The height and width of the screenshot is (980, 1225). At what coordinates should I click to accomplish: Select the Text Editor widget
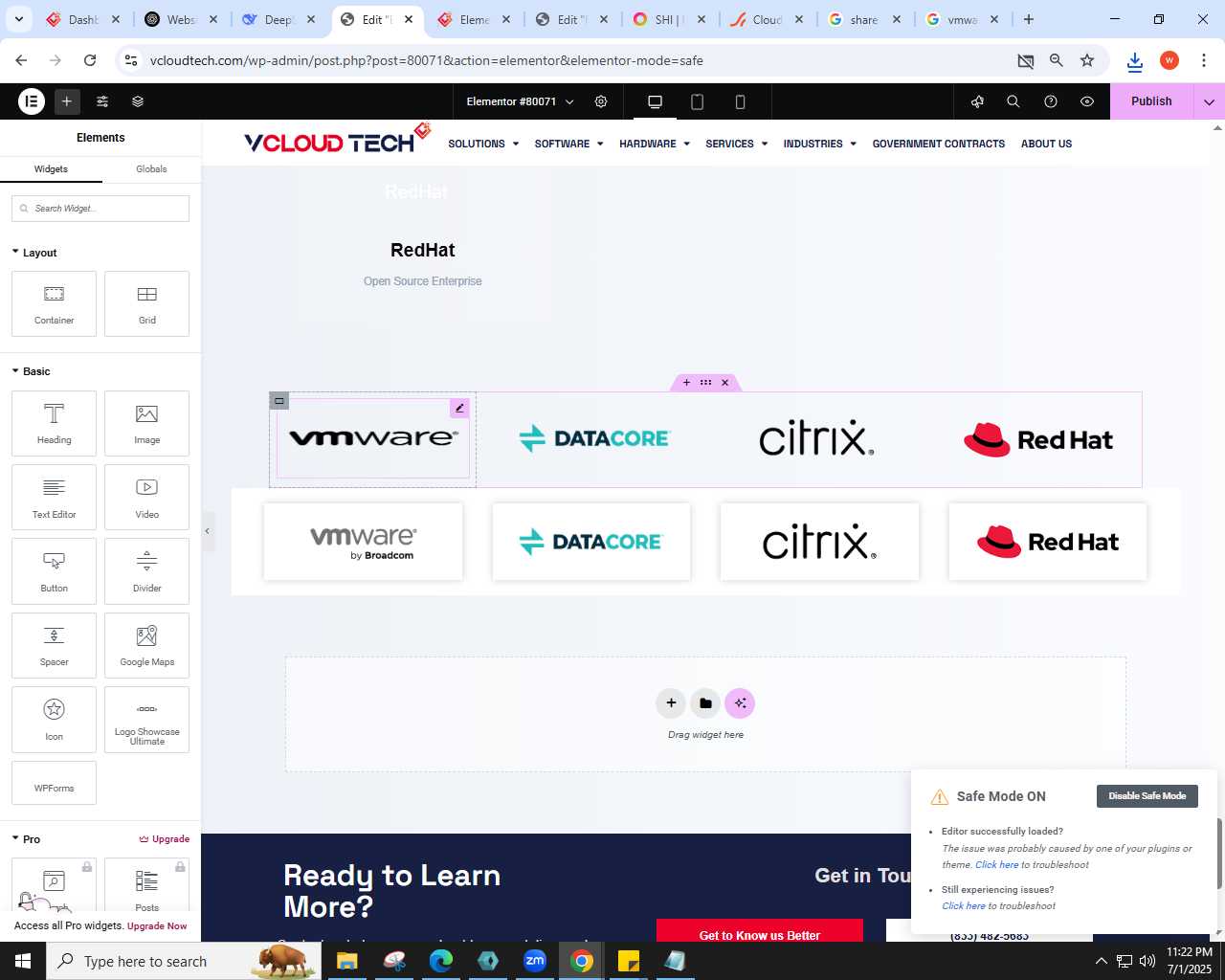(54, 498)
